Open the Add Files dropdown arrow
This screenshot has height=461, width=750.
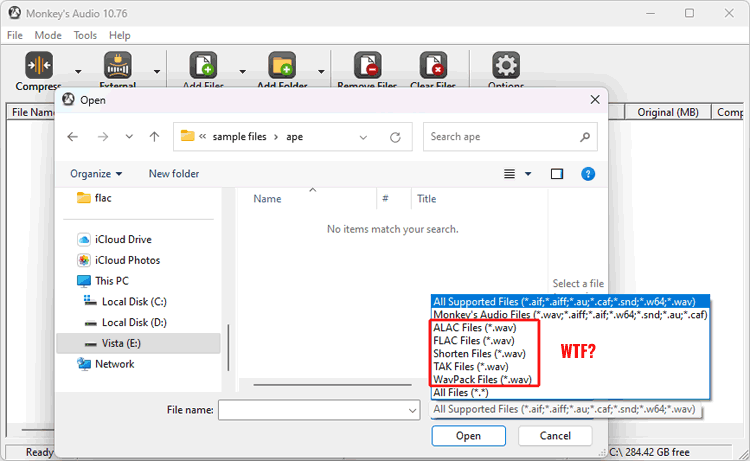[243, 72]
